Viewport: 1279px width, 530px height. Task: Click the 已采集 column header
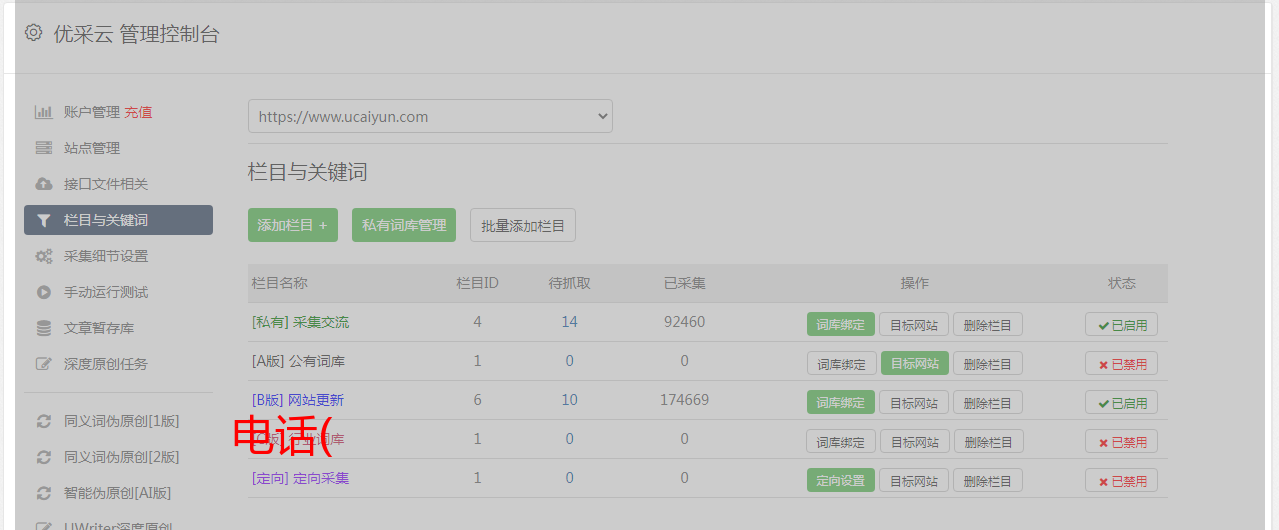click(x=685, y=283)
